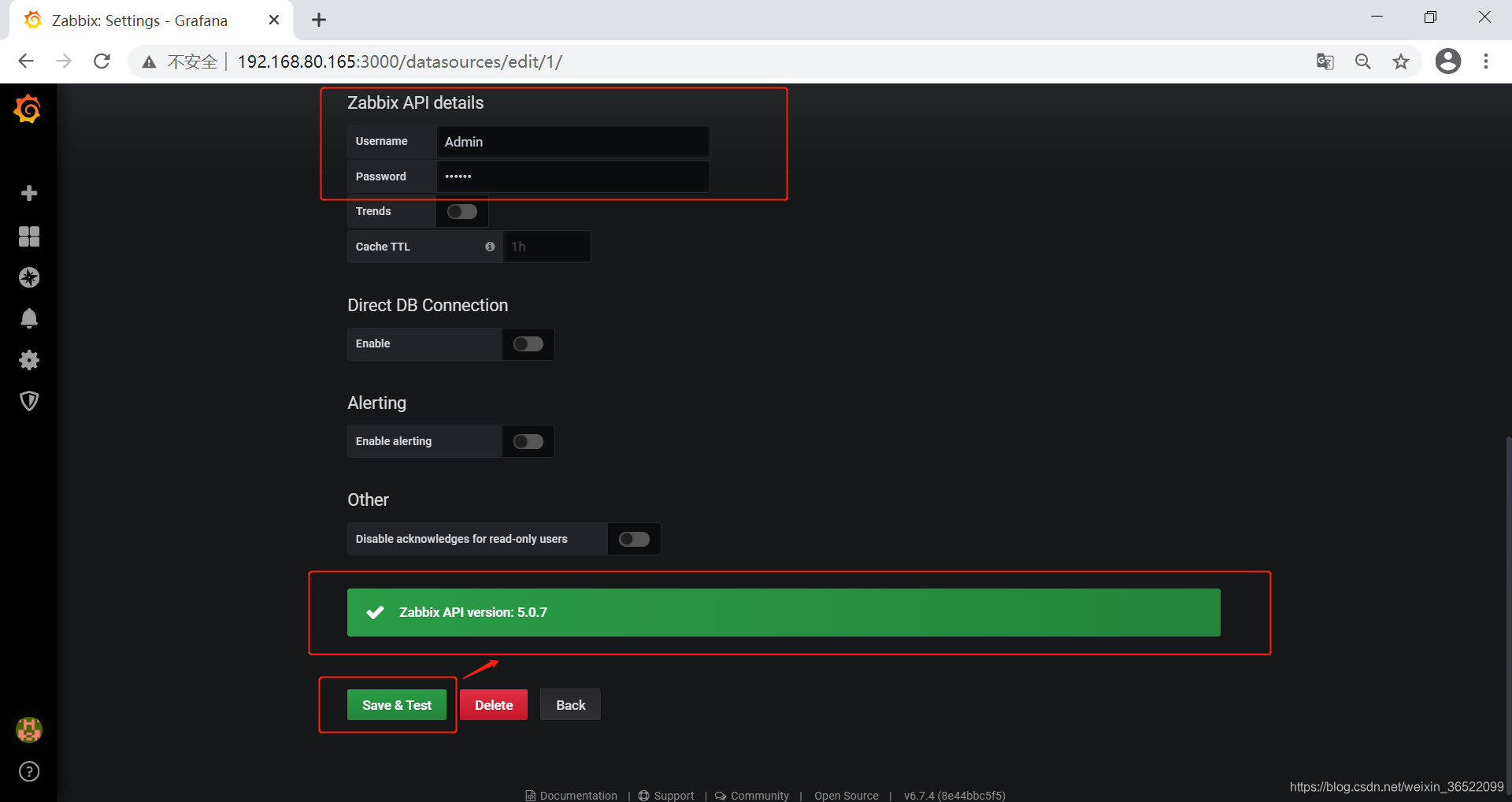Click the Password label
The height and width of the screenshot is (802, 1512).
tap(380, 176)
